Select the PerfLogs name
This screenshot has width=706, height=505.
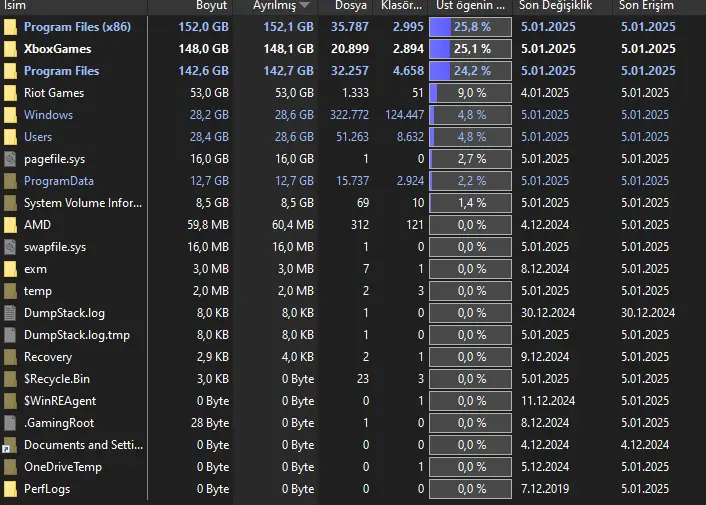pyautogui.click(x=47, y=489)
